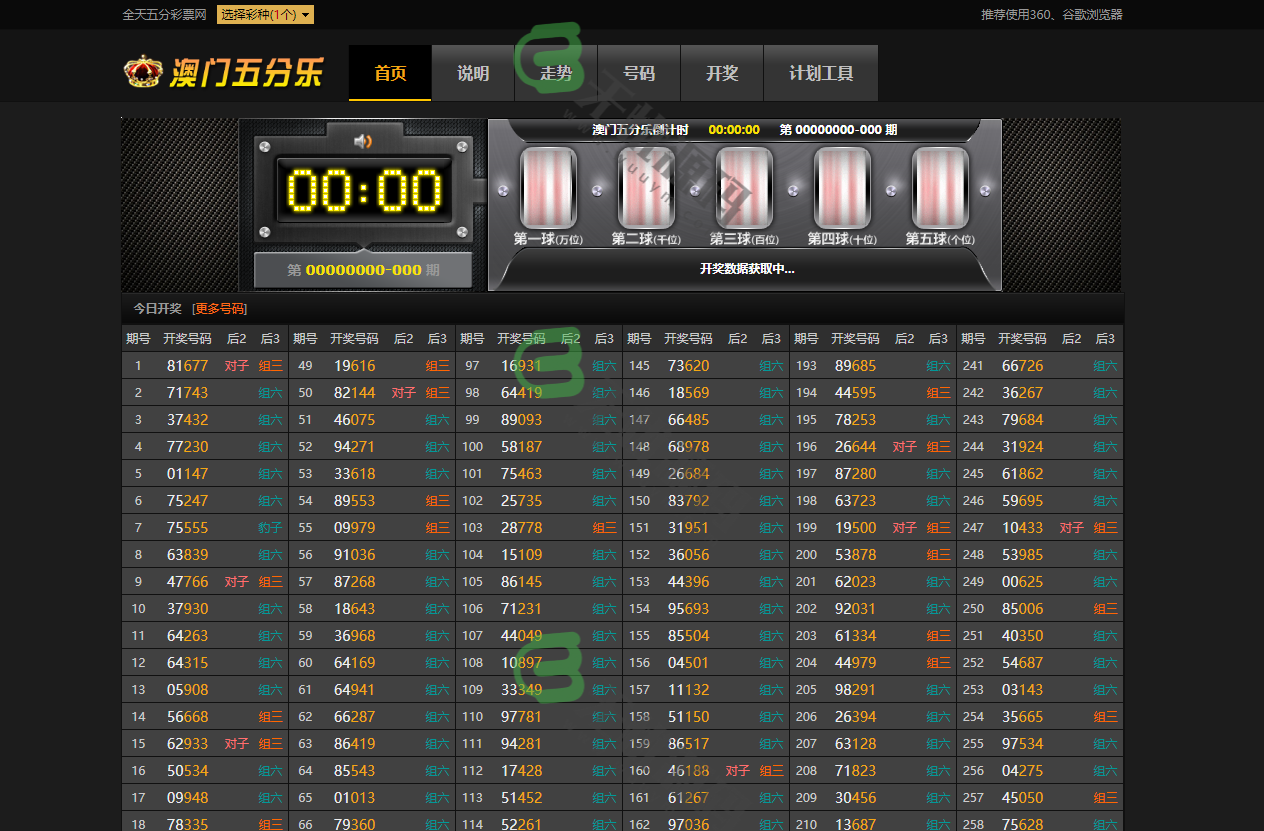Open the 说明 tab
The height and width of the screenshot is (831, 1264).
tap(473, 73)
